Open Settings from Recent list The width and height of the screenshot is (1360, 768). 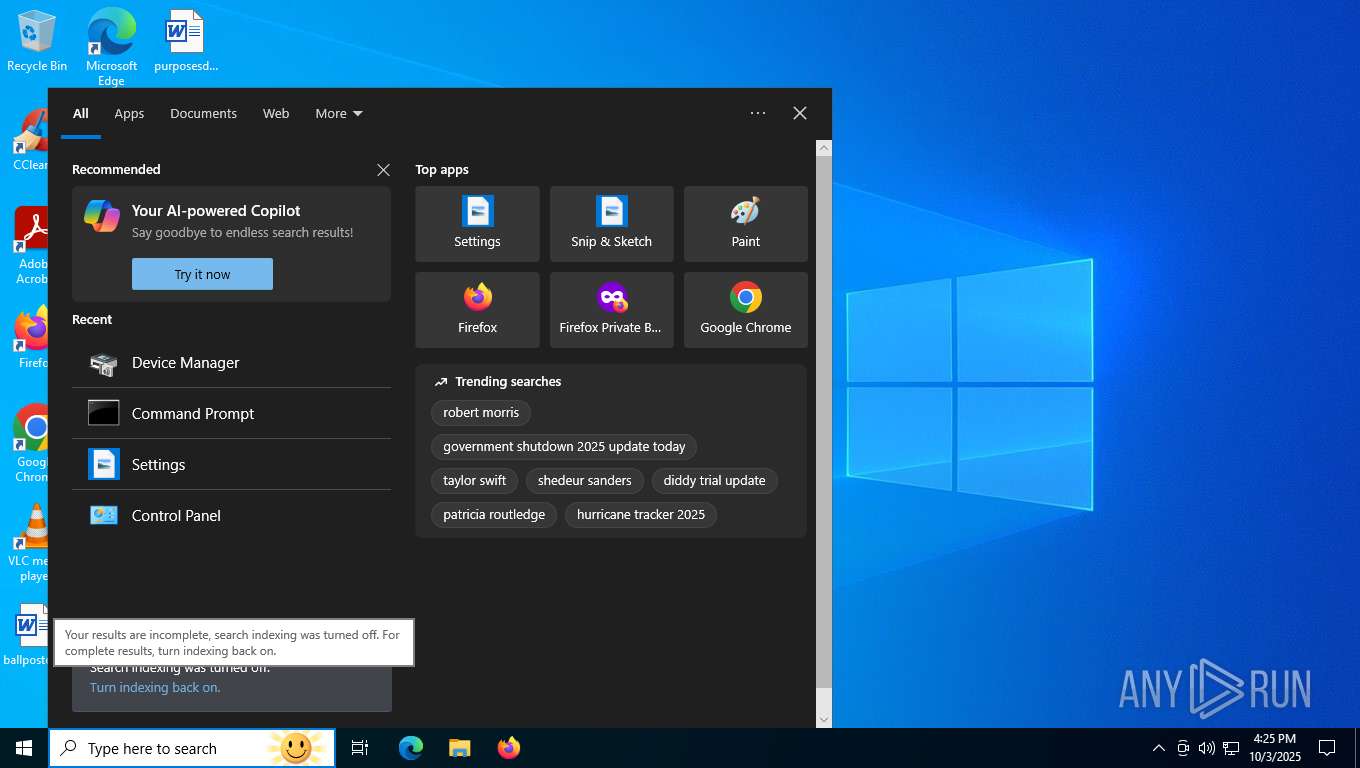[231, 465]
